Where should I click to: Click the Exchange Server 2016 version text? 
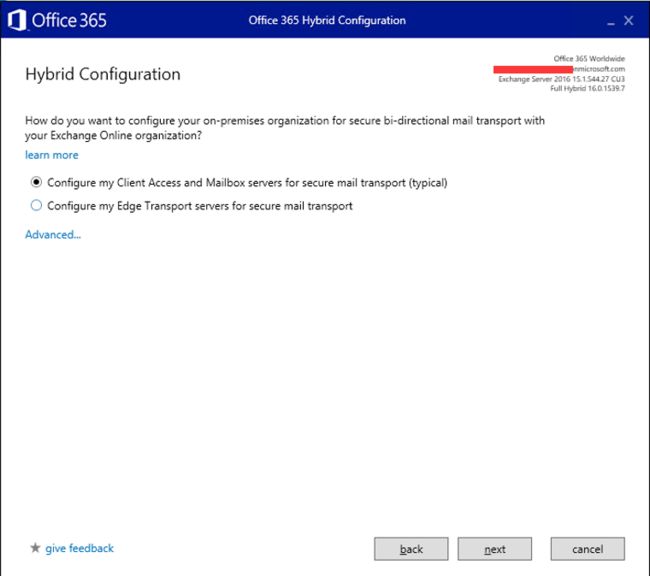coord(561,79)
